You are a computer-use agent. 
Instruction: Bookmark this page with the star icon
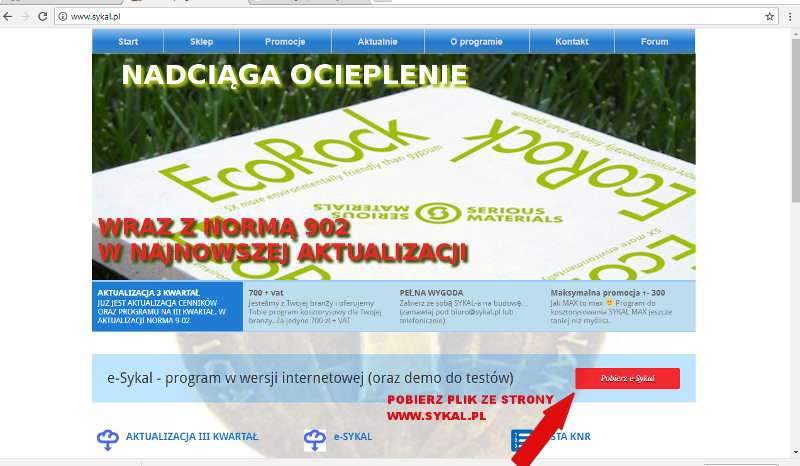coord(769,16)
